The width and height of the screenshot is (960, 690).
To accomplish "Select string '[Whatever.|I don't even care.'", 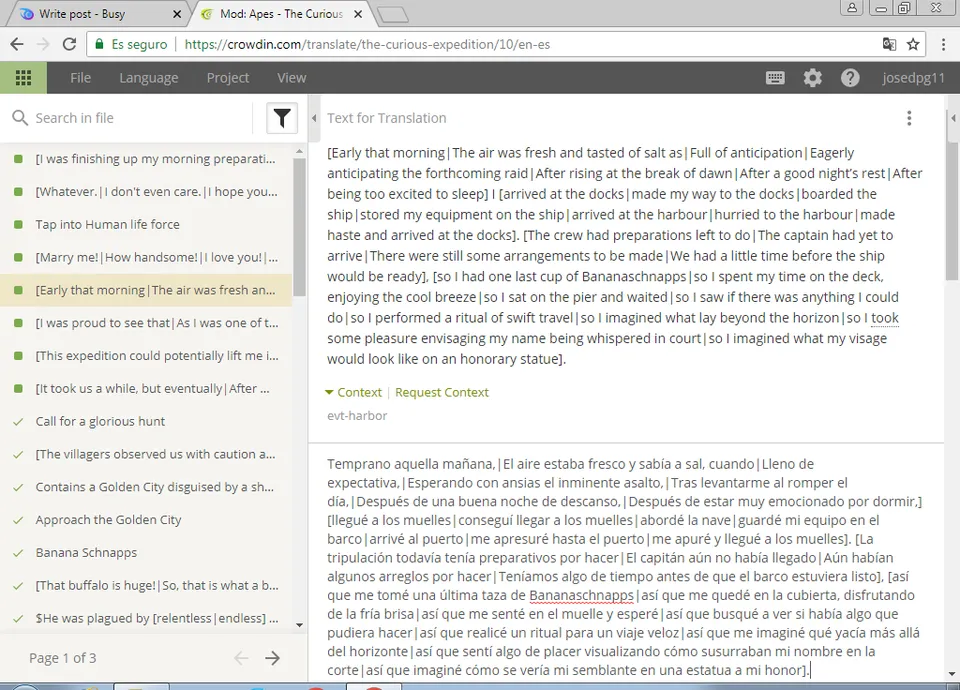I will point(146,192).
